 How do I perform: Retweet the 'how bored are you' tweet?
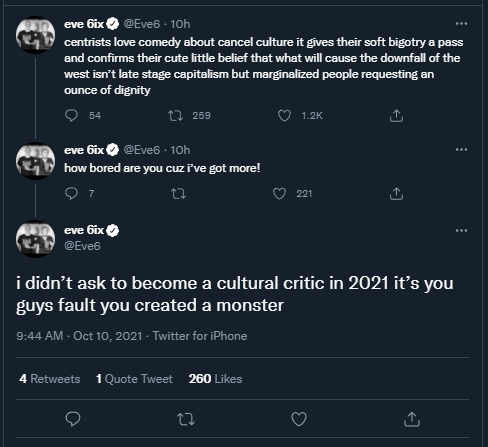pyautogui.click(x=178, y=194)
